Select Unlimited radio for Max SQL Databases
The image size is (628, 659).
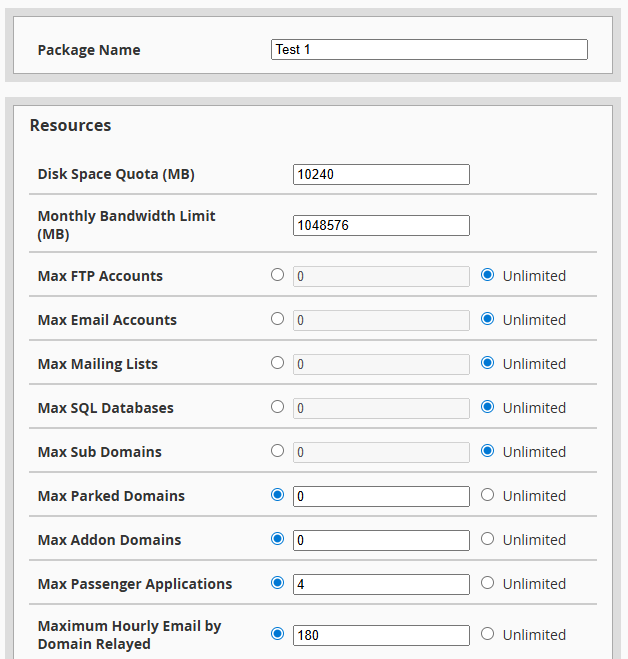tap(487, 407)
